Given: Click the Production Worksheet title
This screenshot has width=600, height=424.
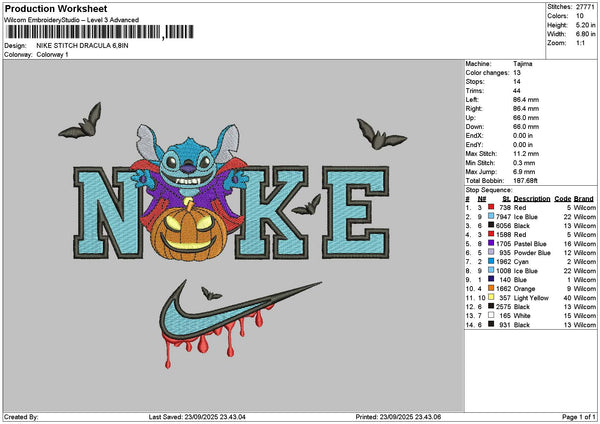Looking at the screenshot, I should point(50,9).
